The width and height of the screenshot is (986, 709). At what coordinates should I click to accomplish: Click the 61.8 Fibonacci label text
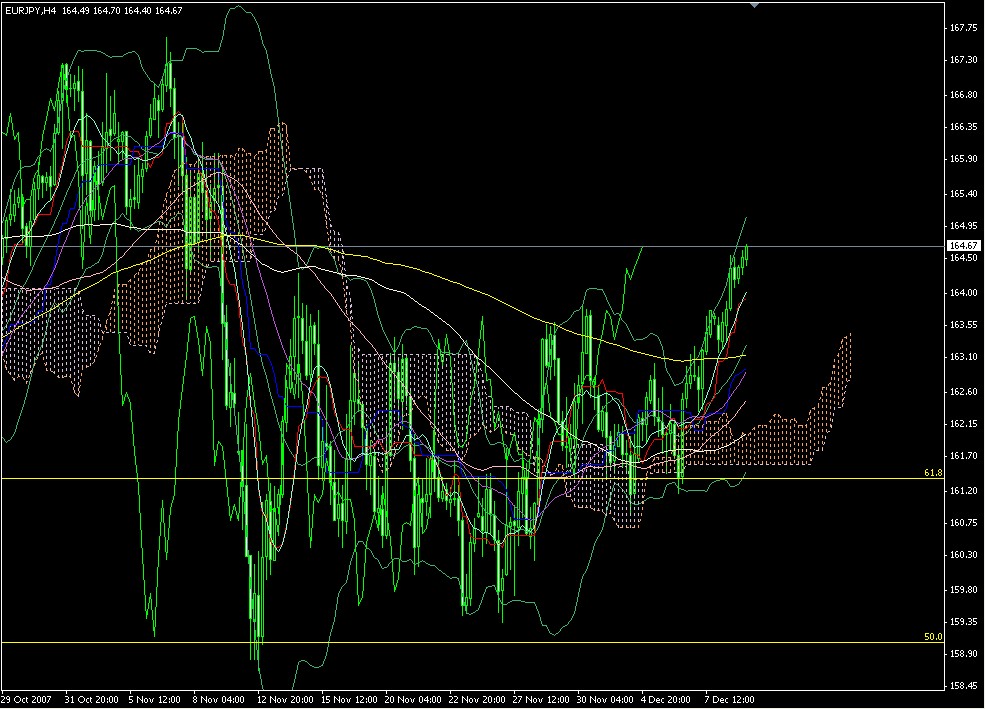coord(932,470)
